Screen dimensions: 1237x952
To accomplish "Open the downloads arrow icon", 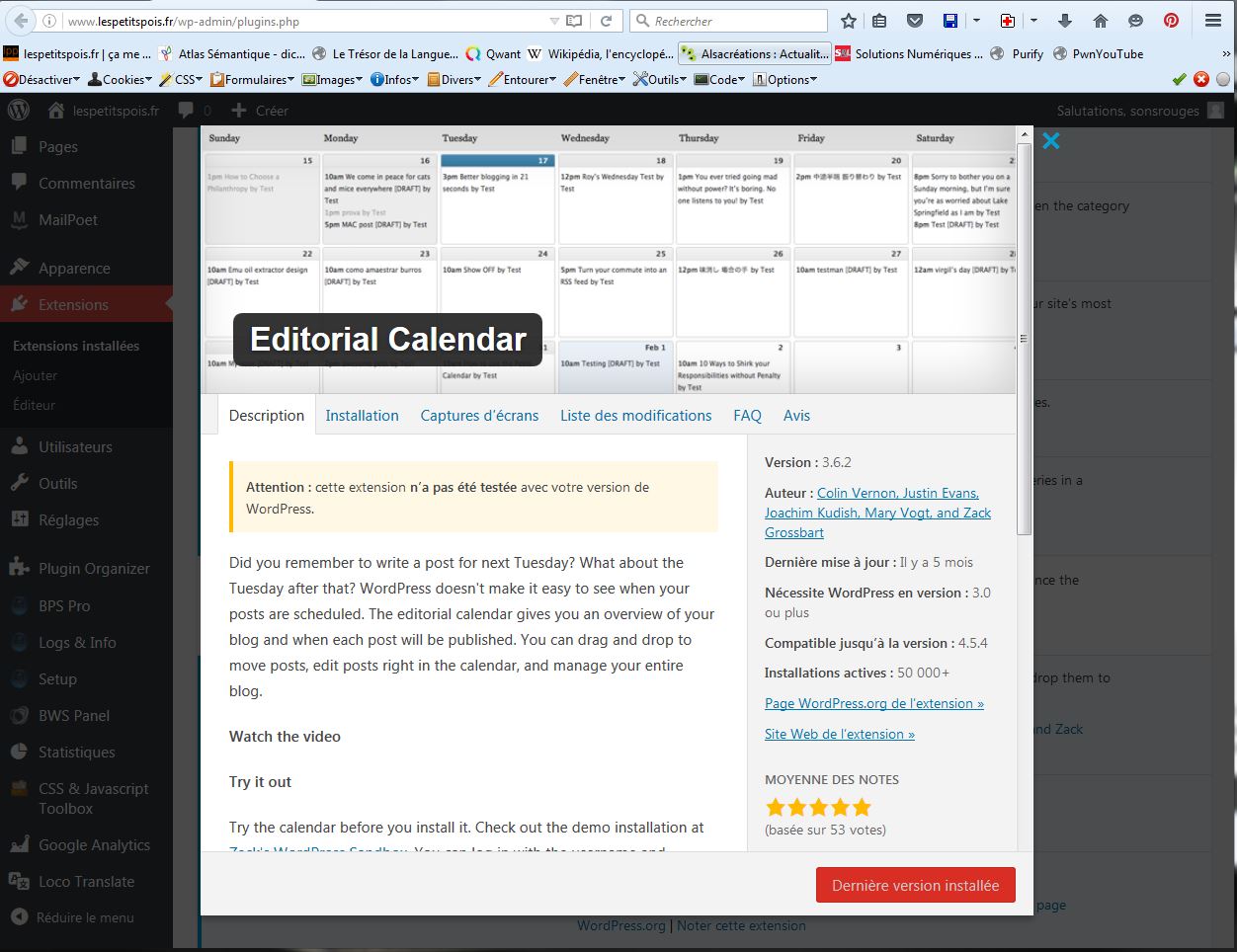I will point(1065,21).
